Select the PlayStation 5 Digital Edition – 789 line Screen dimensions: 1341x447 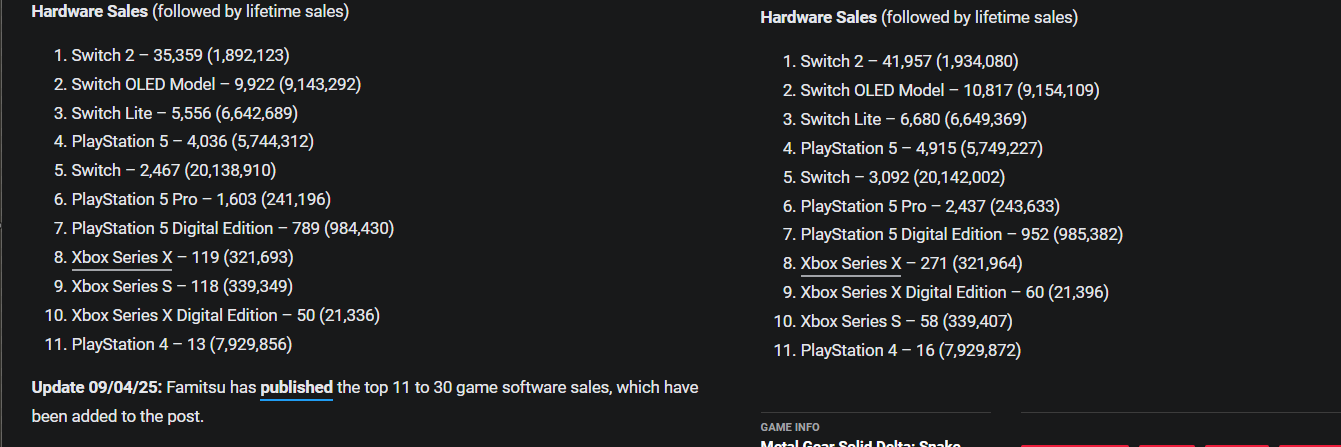coord(232,228)
